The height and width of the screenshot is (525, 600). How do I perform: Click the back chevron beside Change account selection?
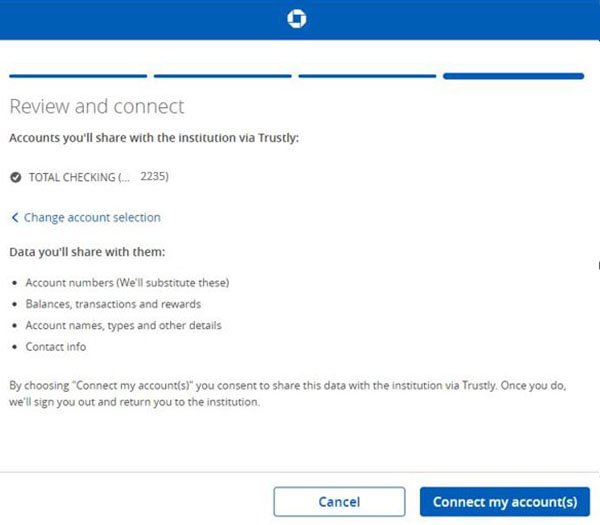(x=15, y=217)
